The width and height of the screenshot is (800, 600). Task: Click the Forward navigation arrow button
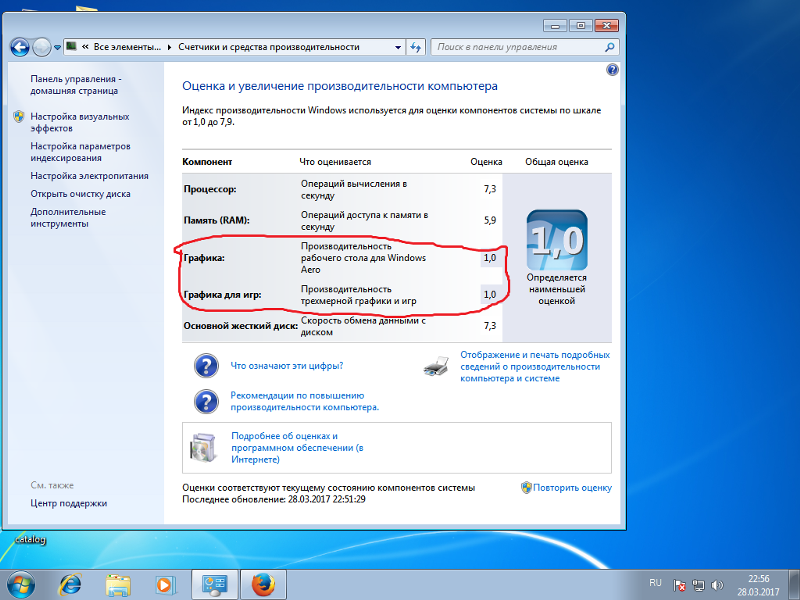pyautogui.click(x=41, y=47)
